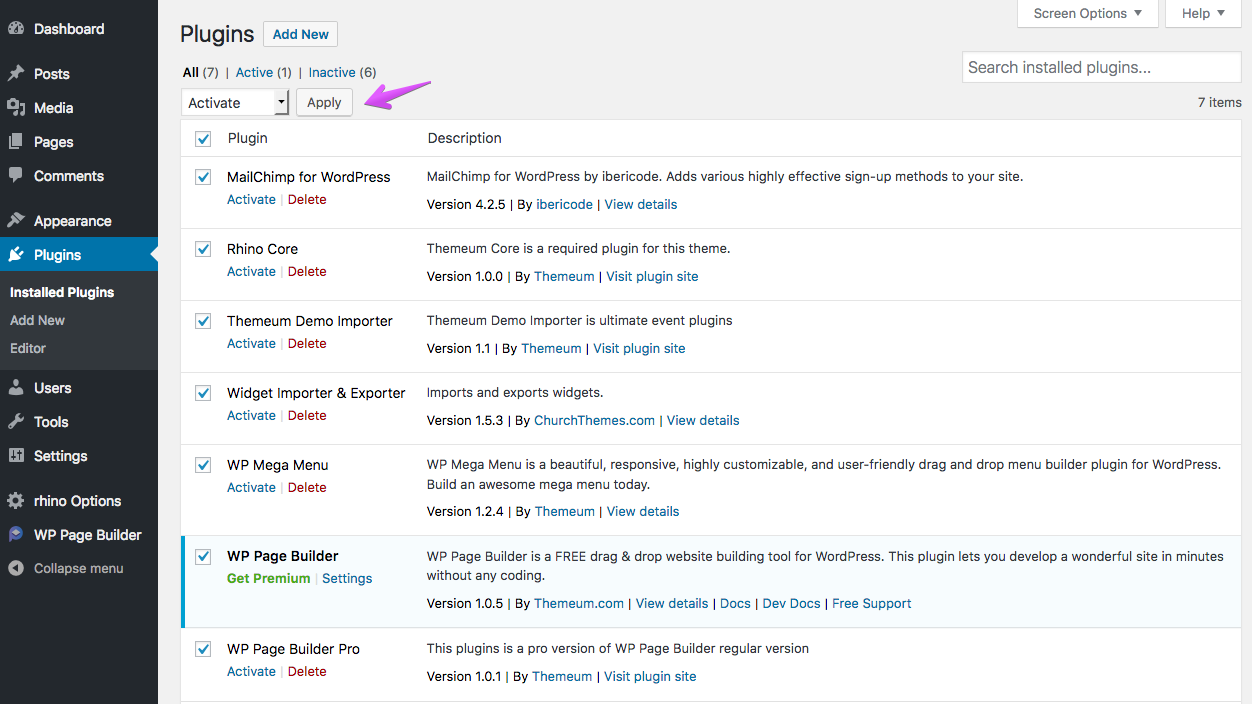Open the rhino Options menu item
The image size is (1252, 704).
[x=79, y=501]
